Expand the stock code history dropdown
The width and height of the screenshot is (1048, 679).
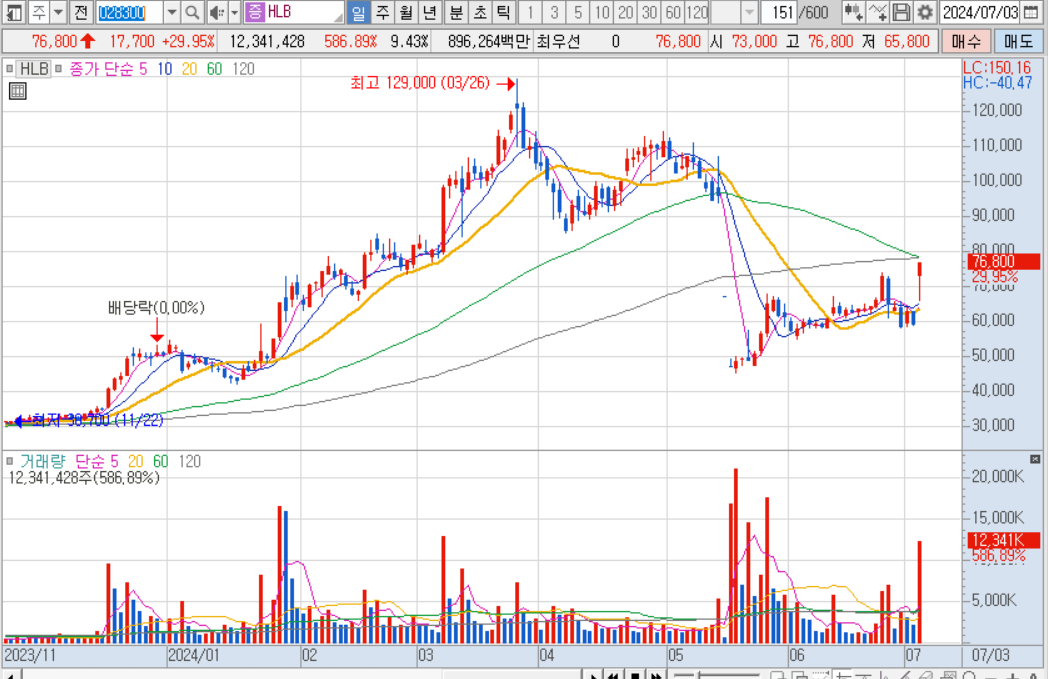tap(172, 12)
